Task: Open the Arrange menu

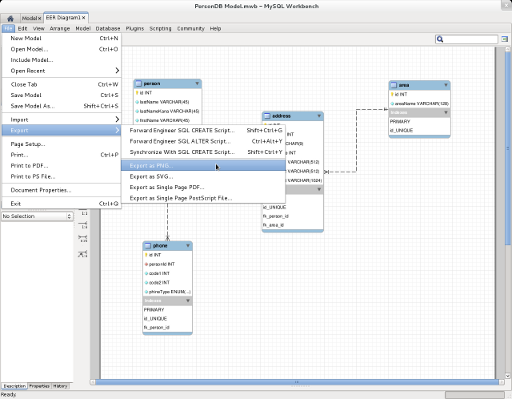Action: click(x=60, y=29)
